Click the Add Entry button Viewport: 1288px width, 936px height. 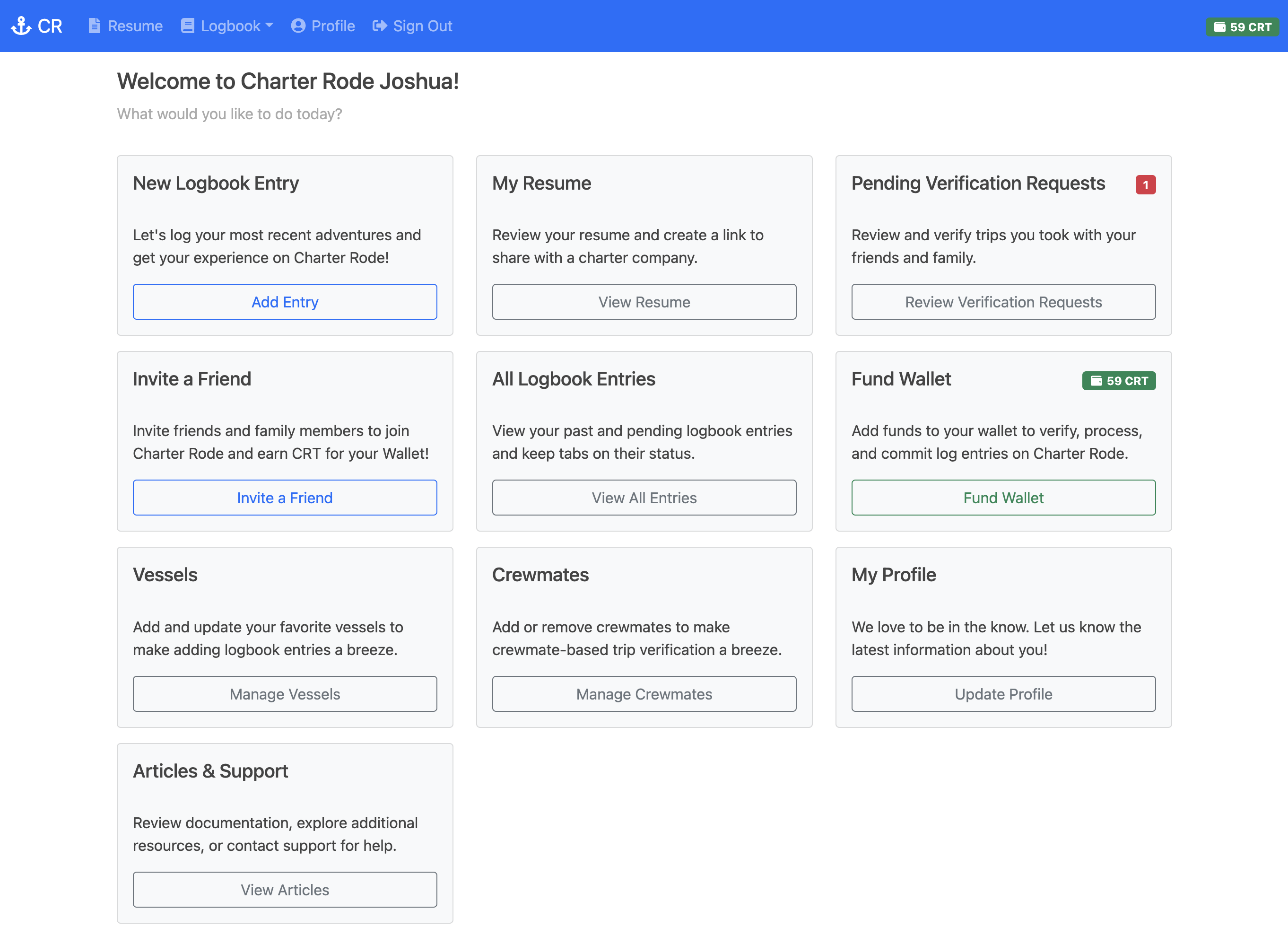285,302
